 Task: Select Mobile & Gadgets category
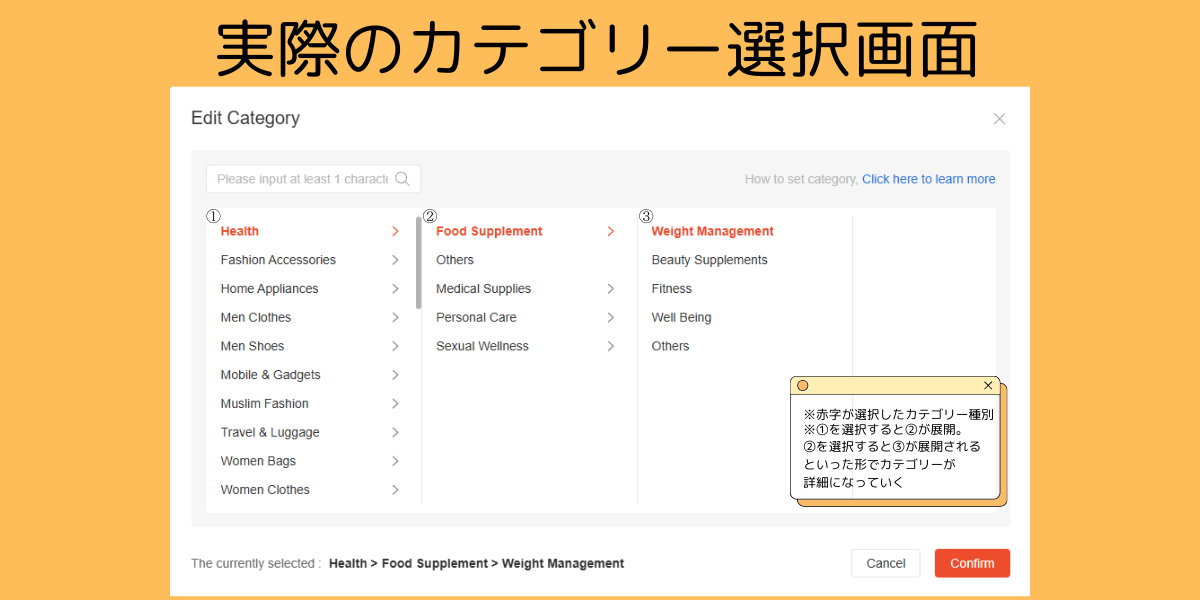click(x=271, y=375)
